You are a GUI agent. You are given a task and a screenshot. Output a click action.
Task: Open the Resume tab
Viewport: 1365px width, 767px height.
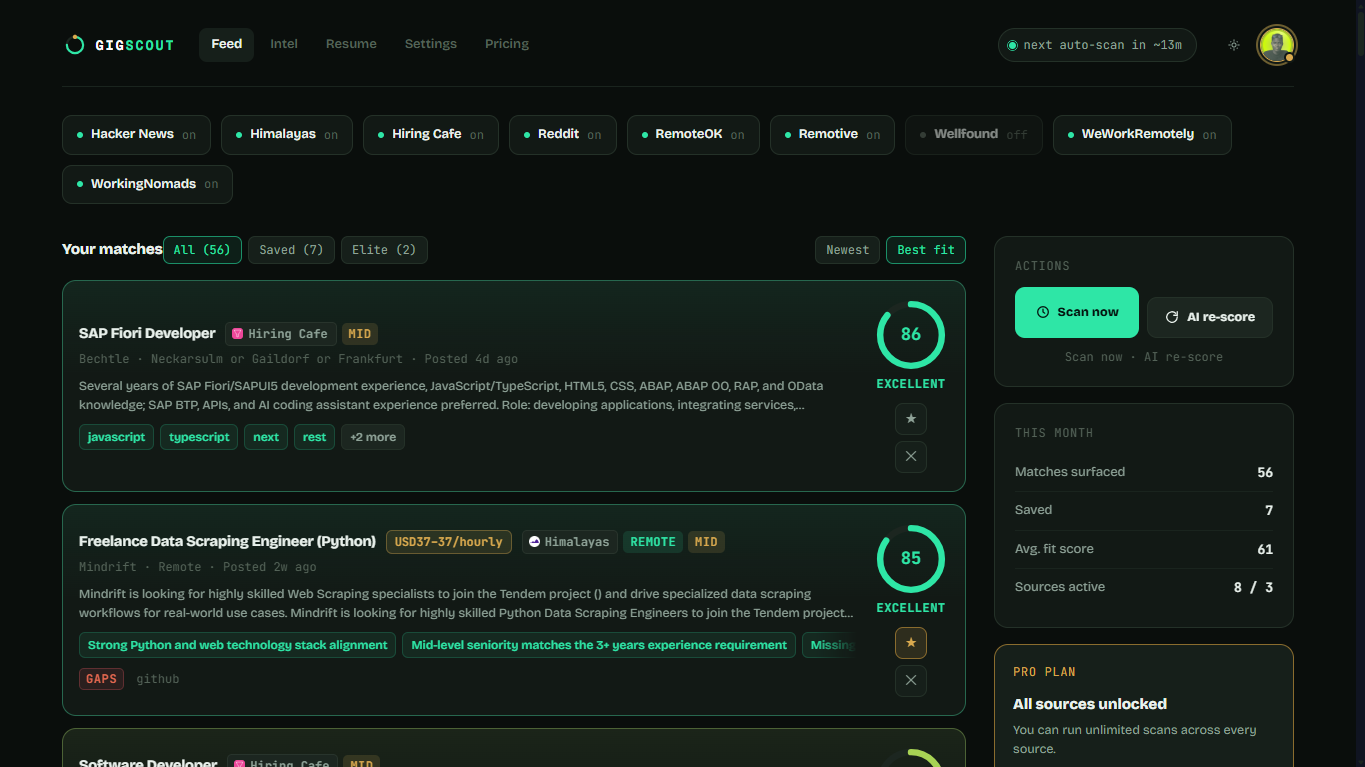point(351,45)
